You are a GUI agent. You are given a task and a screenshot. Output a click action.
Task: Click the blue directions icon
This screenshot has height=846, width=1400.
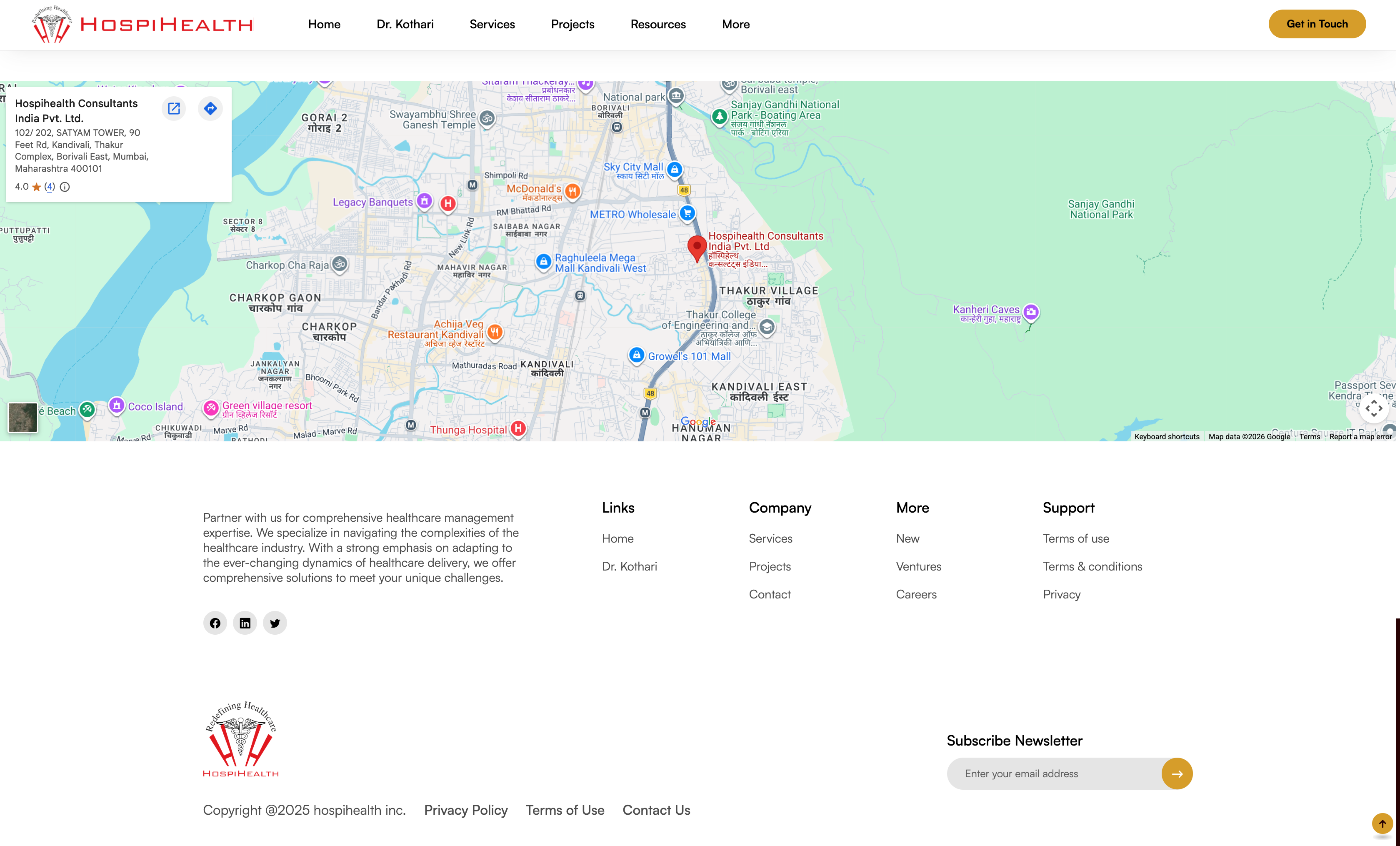pos(210,108)
